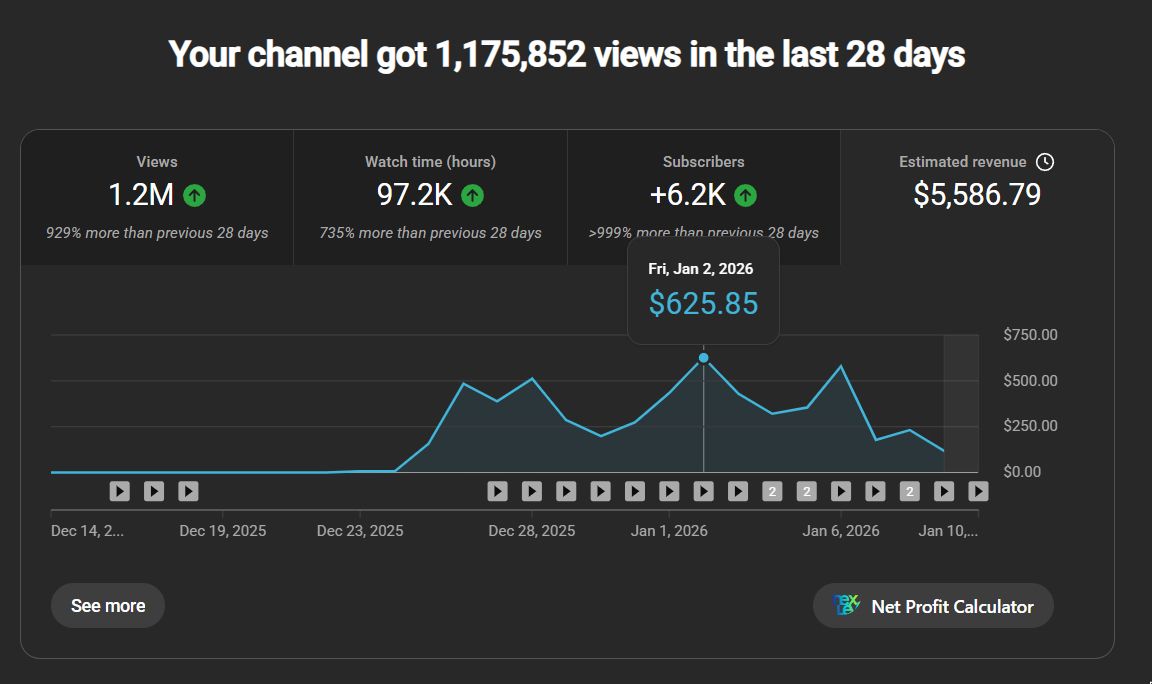Screen dimensions: 1152x684
Task: Open the Net Profit Calculator
Action: 932,606
